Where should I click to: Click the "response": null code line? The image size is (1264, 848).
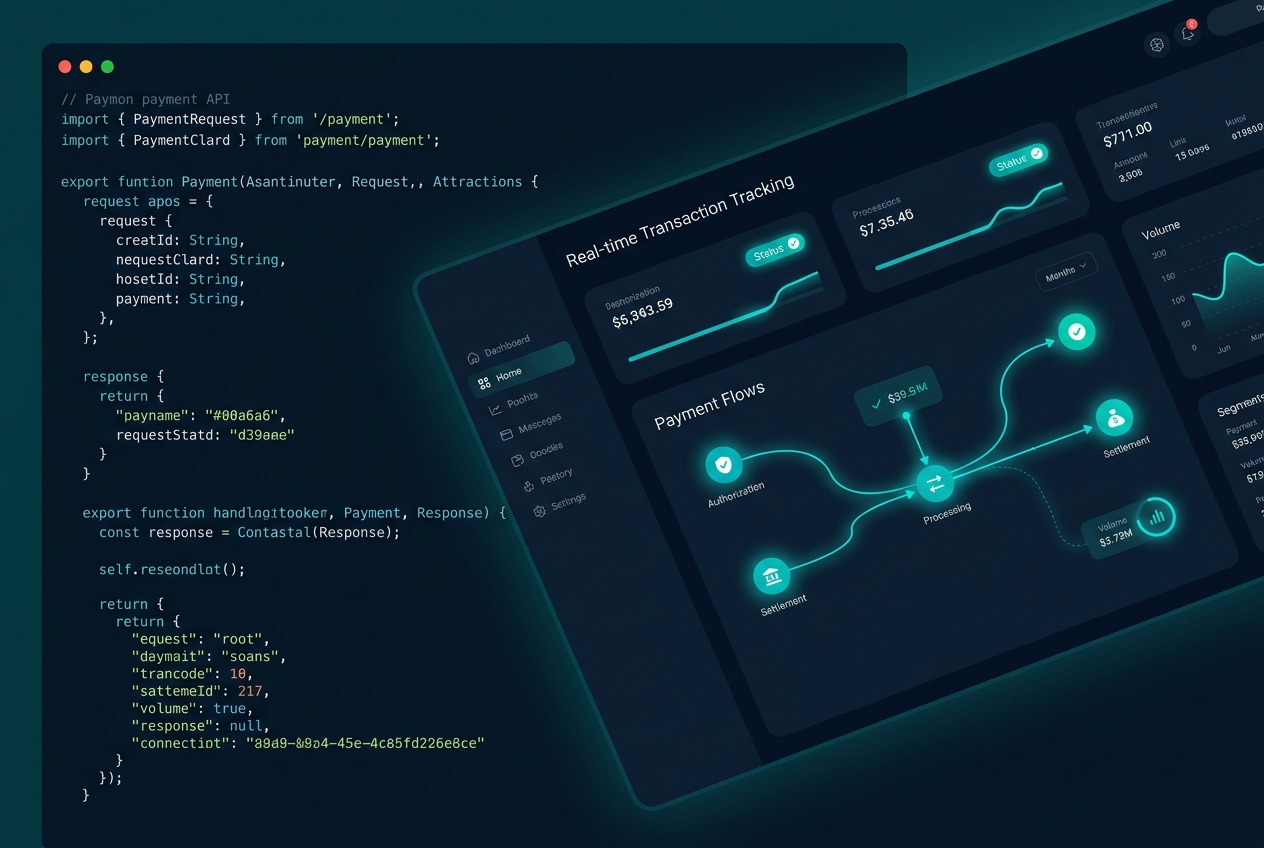pyautogui.click(x=201, y=726)
